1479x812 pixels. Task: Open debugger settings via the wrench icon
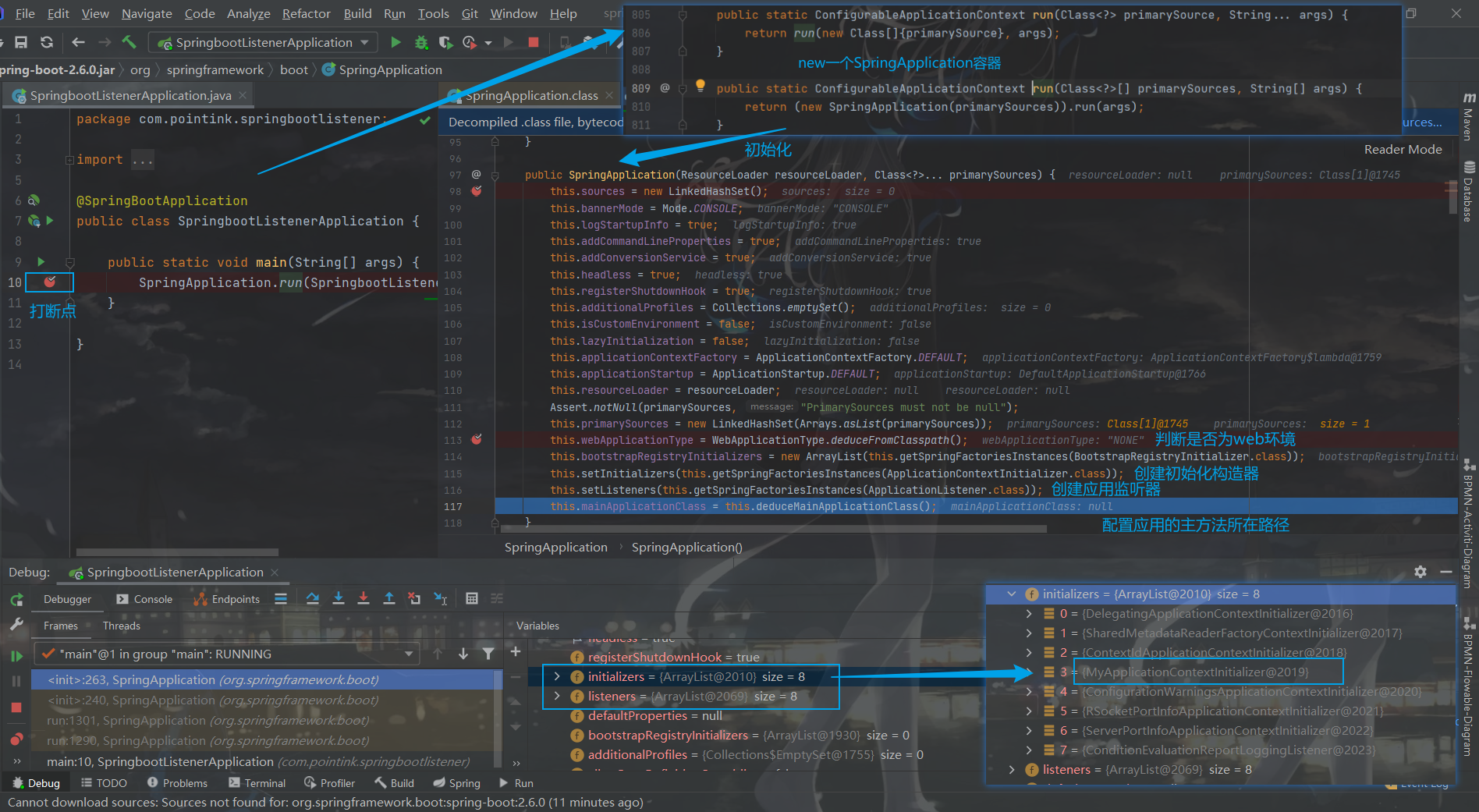tap(16, 625)
